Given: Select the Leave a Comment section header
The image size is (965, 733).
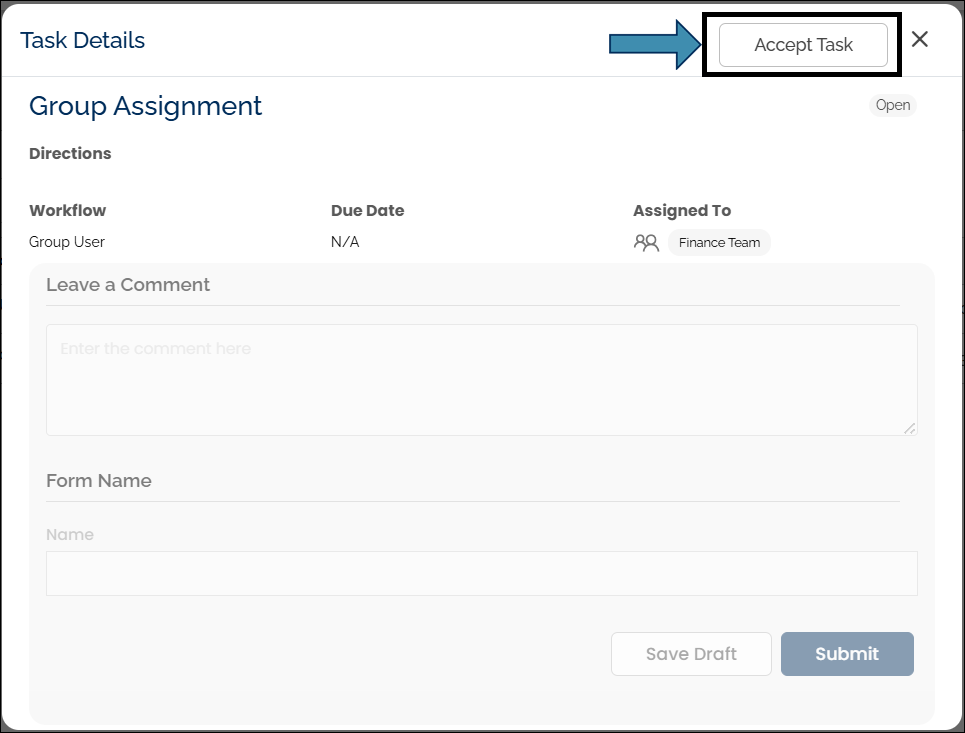Looking at the screenshot, I should click(128, 285).
